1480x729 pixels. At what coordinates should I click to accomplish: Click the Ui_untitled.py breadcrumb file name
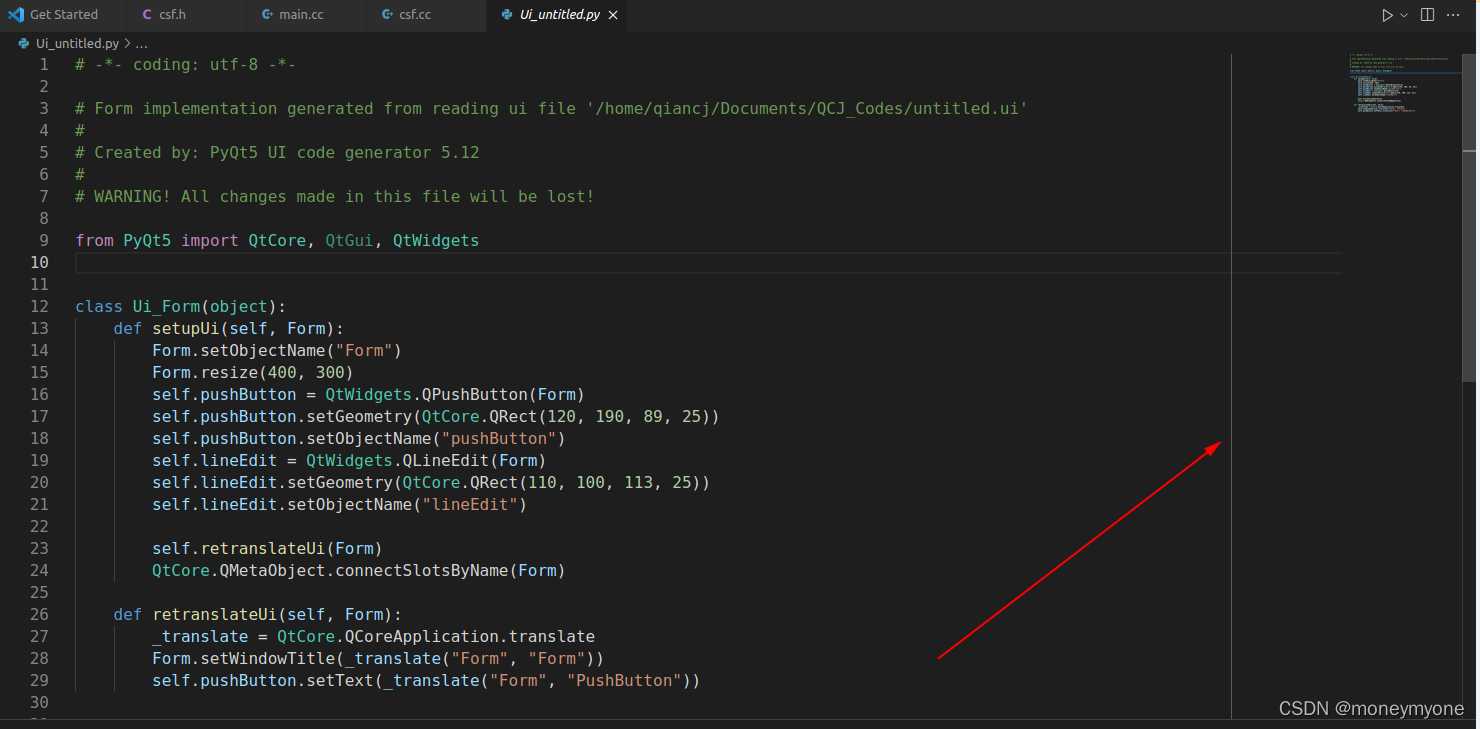(76, 44)
